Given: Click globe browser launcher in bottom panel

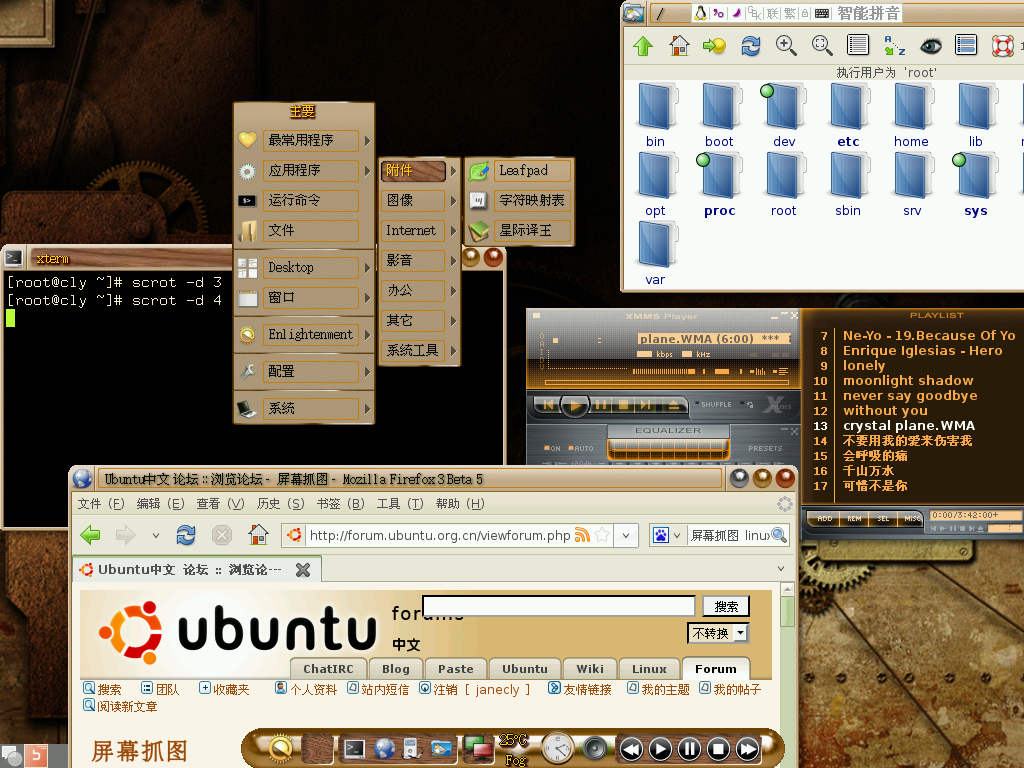Looking at the screenshot, I should pyautogui.click(x=385, y=749).
